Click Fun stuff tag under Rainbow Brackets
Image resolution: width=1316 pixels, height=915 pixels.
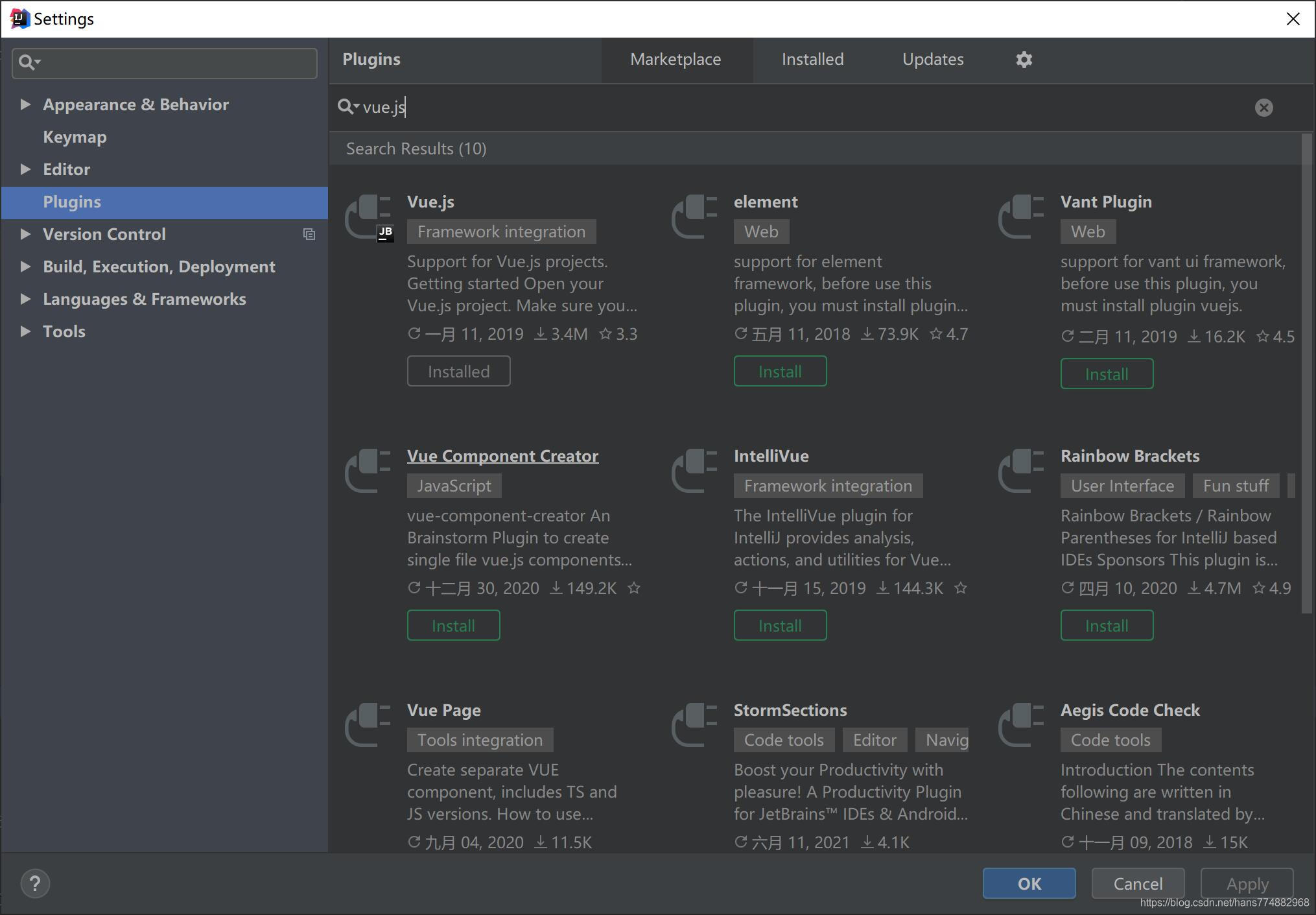click(1236, 486)
